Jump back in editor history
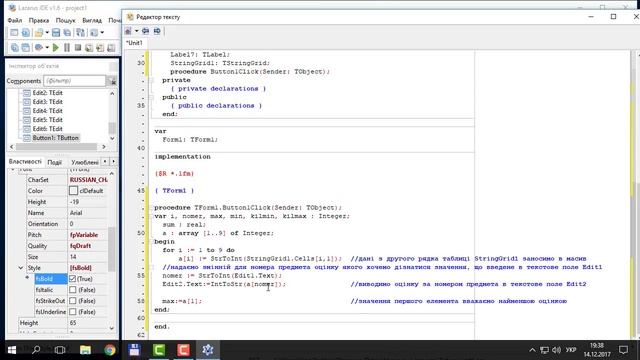Screen dimensions: 640x360 coord(145,31)
